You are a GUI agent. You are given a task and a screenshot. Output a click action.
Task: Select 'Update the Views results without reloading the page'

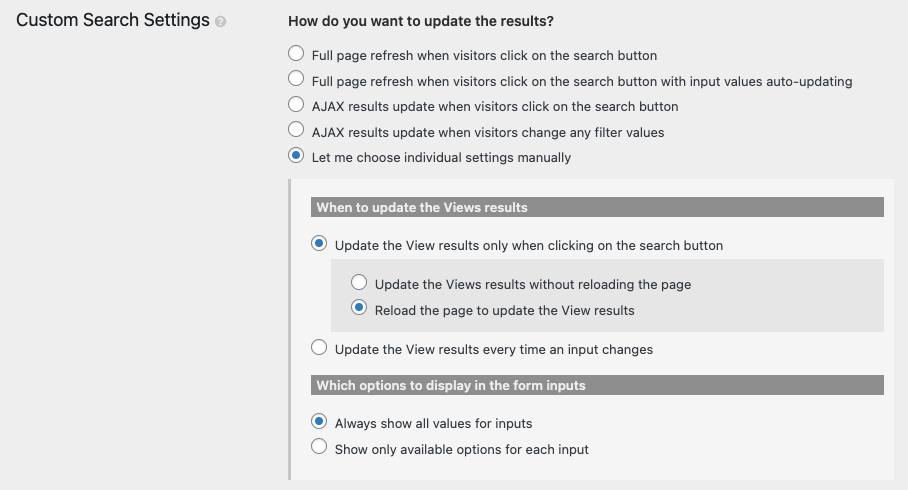coord(359,282)
